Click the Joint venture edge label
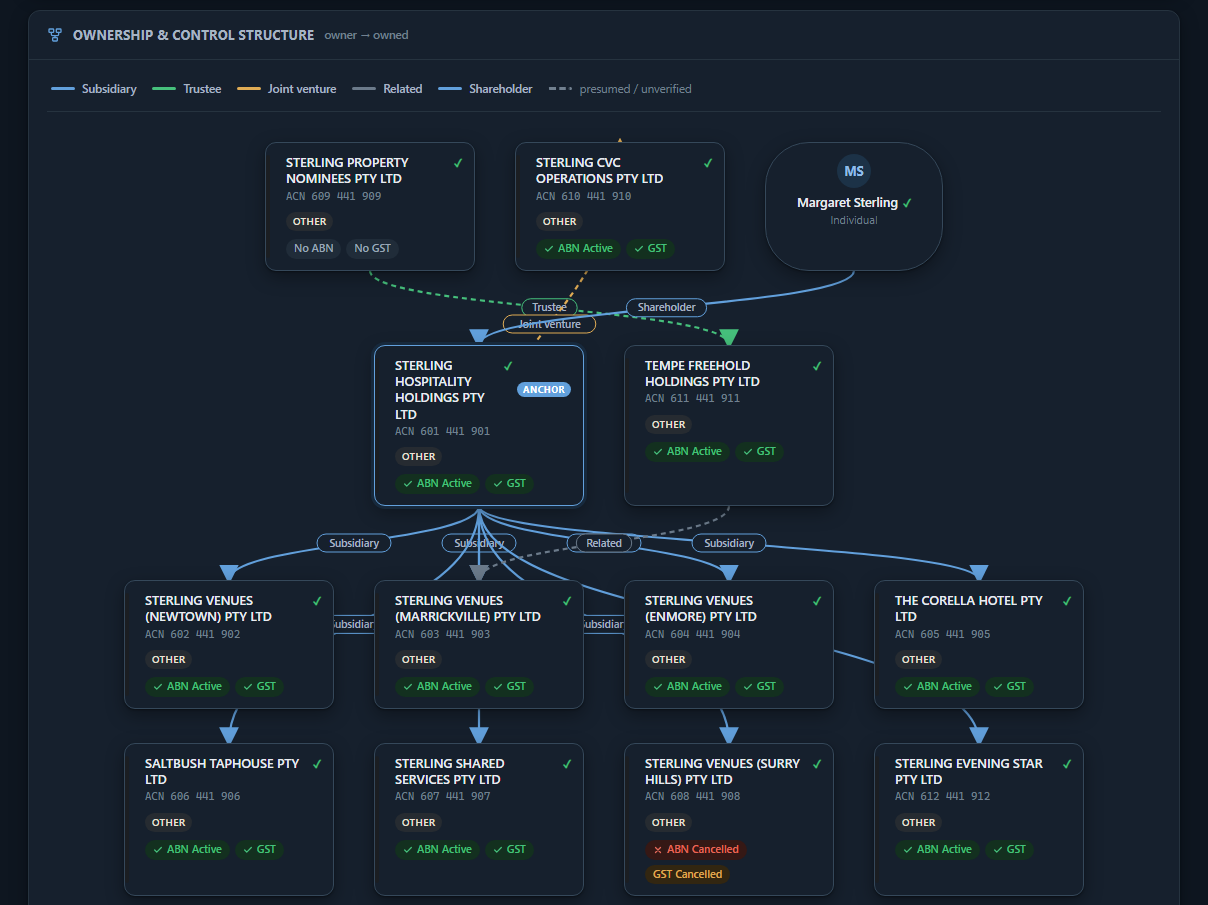Screen dimensions: 1208x905 pos(549,324)
